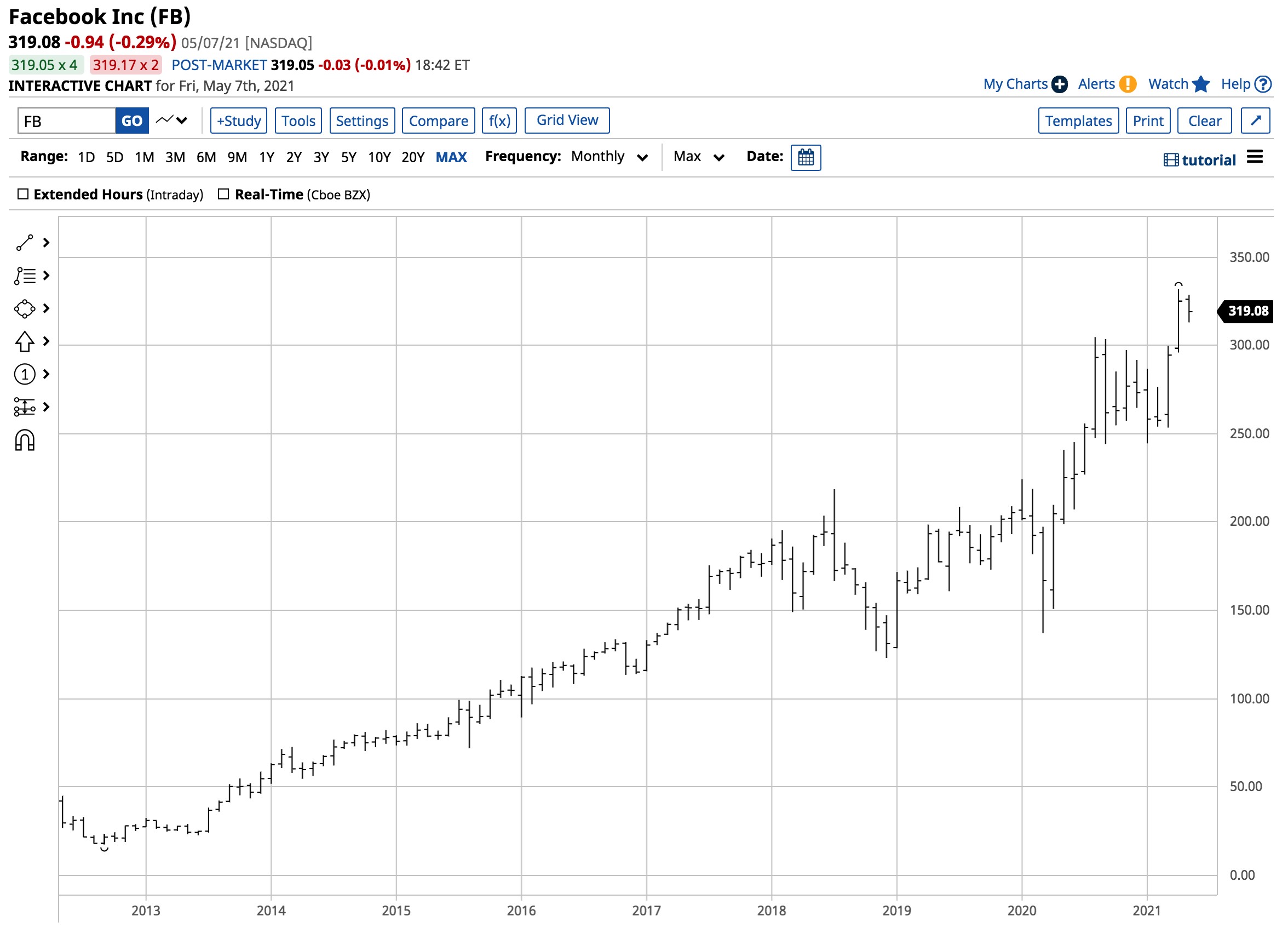The width and height of the screenshot is (1288, 928).
Task: Expand the polygon shape tool chevron
Action: point(47,309)
